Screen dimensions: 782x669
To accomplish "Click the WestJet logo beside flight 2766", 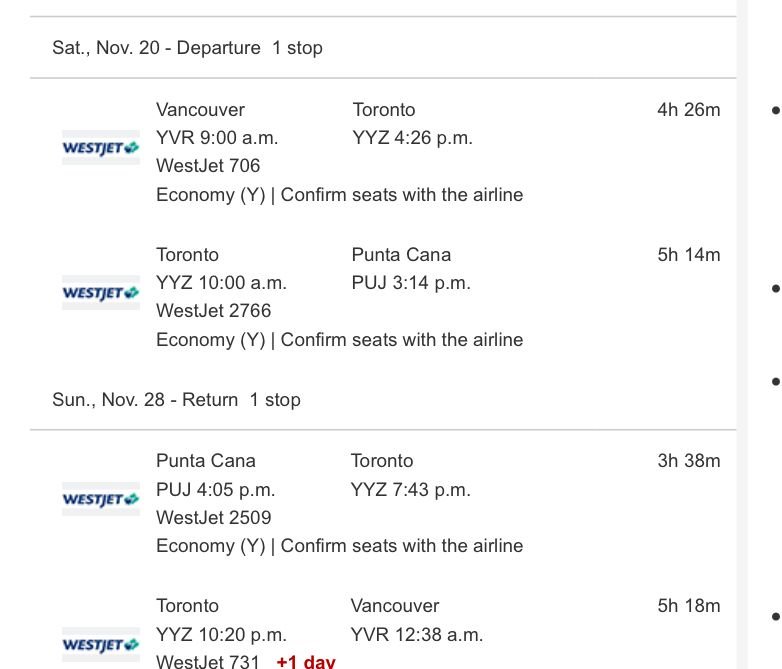I will 101,292.
